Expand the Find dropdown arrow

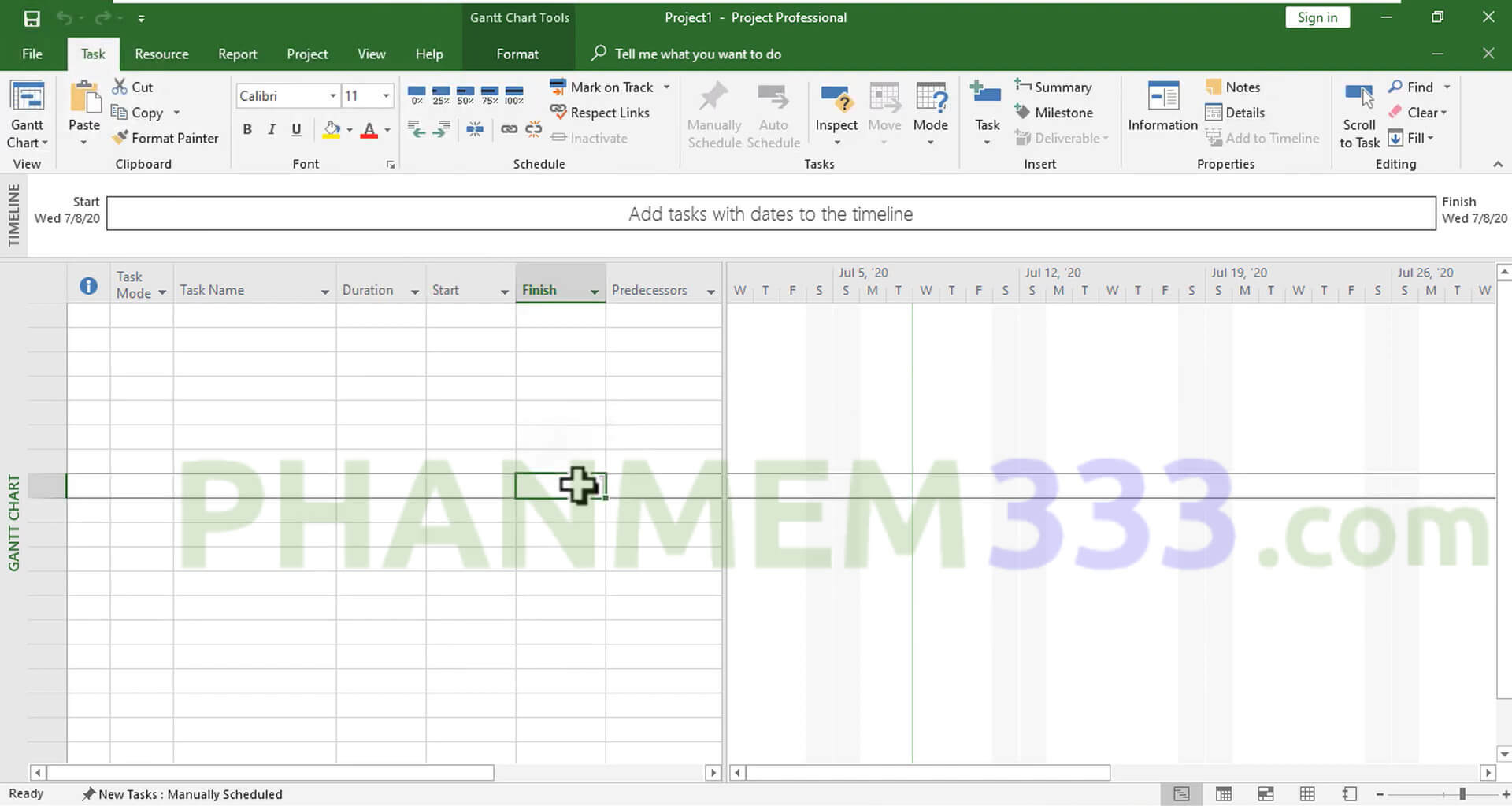(1447, 87)
